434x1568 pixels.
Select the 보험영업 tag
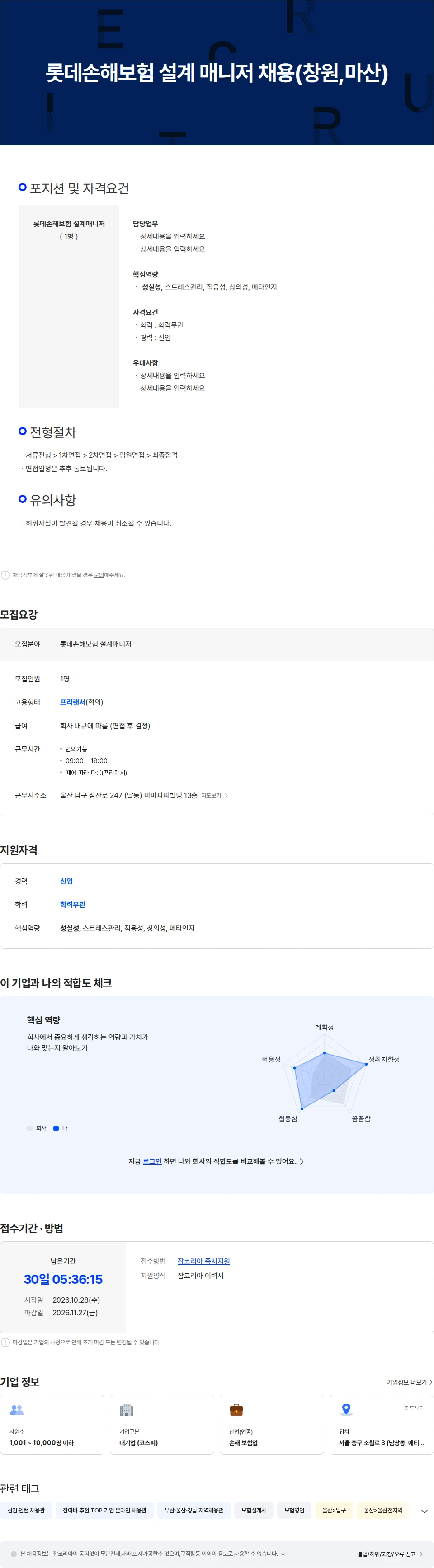[294, 1510]
